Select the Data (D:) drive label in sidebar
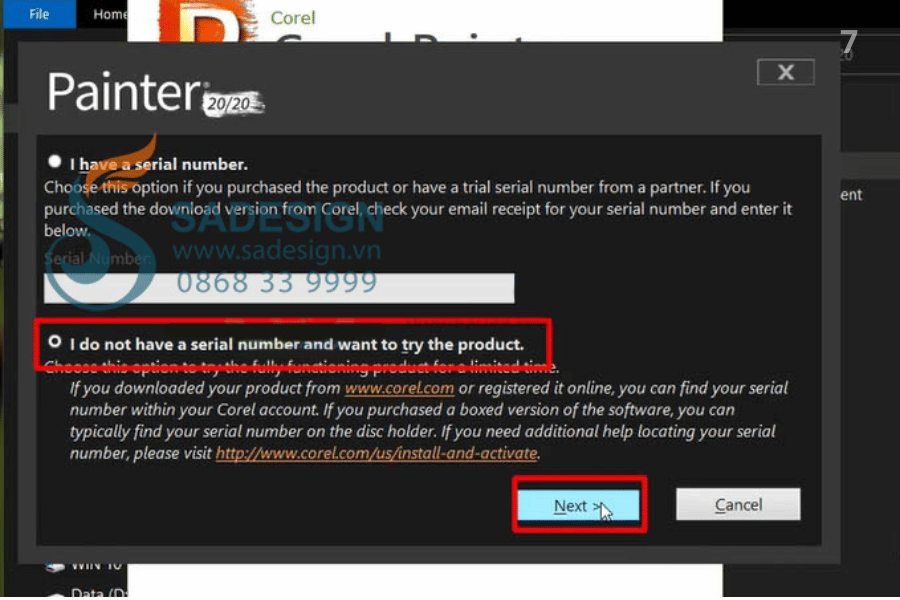 (x=99, y=594)
